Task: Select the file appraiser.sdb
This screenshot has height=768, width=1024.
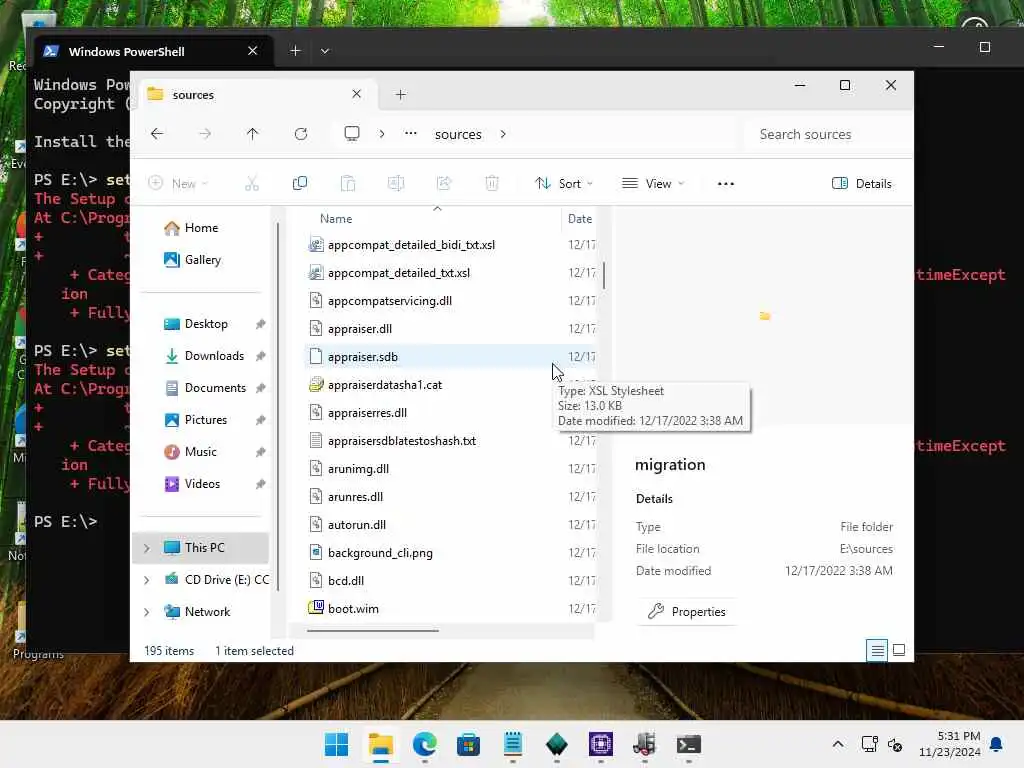Action: 451,357
